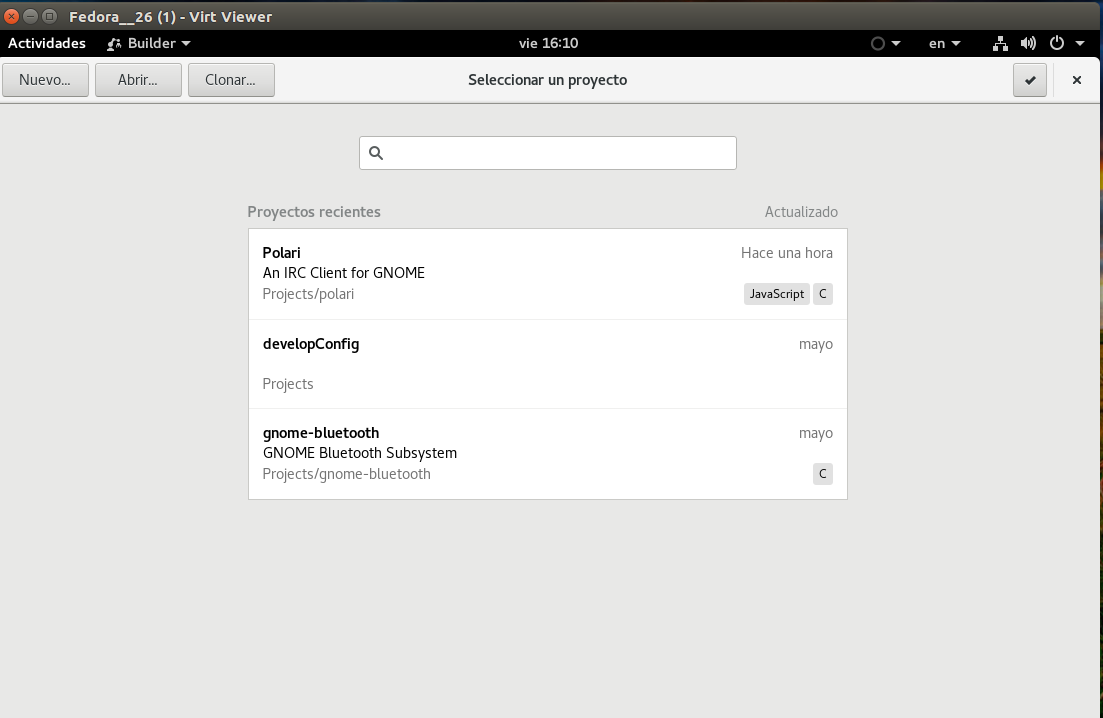Click the JavaScript language tag on Polari
The width and height of the screenshot is (1103, 718).
[777, 294]
